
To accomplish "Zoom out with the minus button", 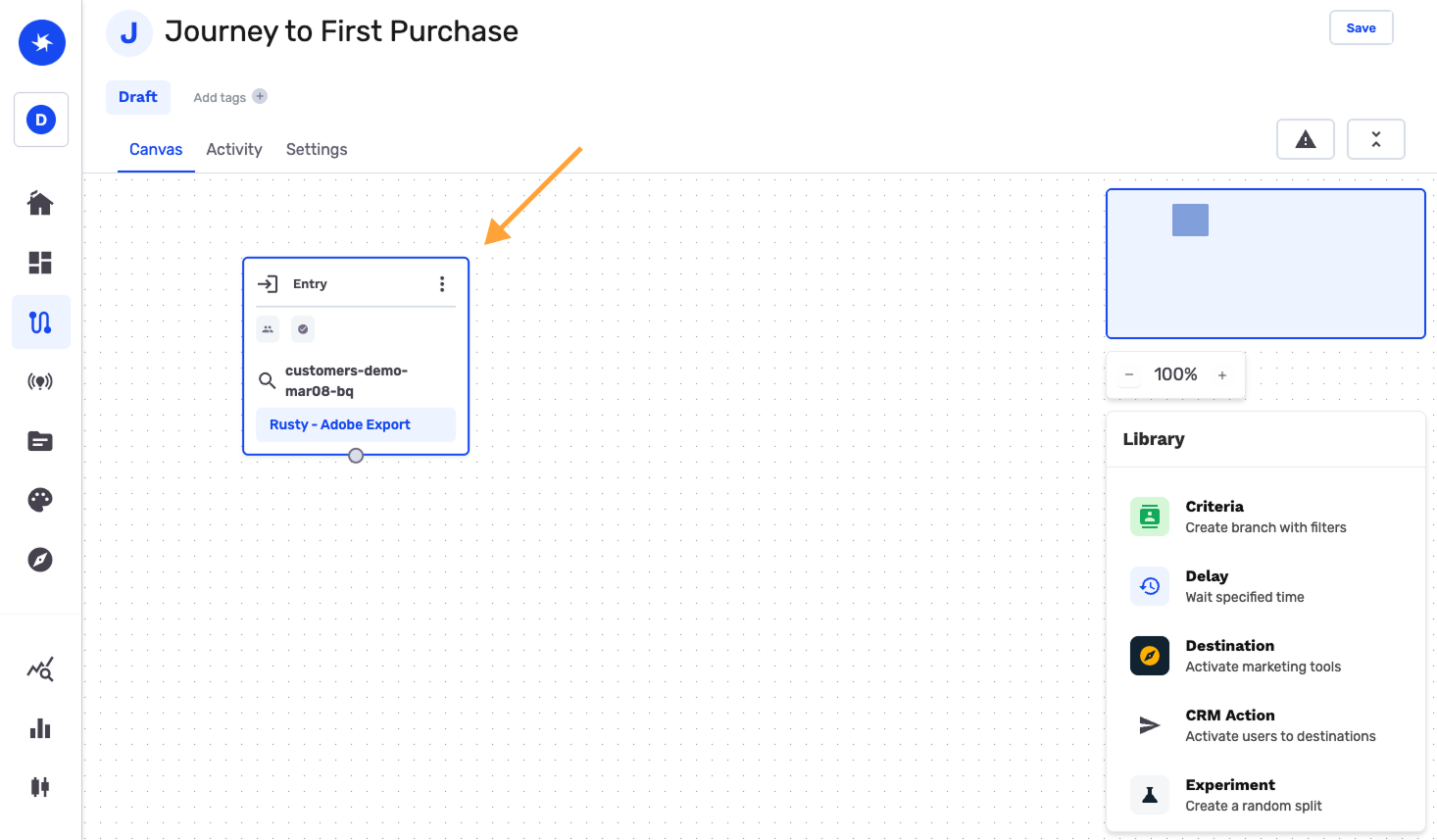I will coord(1129,375).
